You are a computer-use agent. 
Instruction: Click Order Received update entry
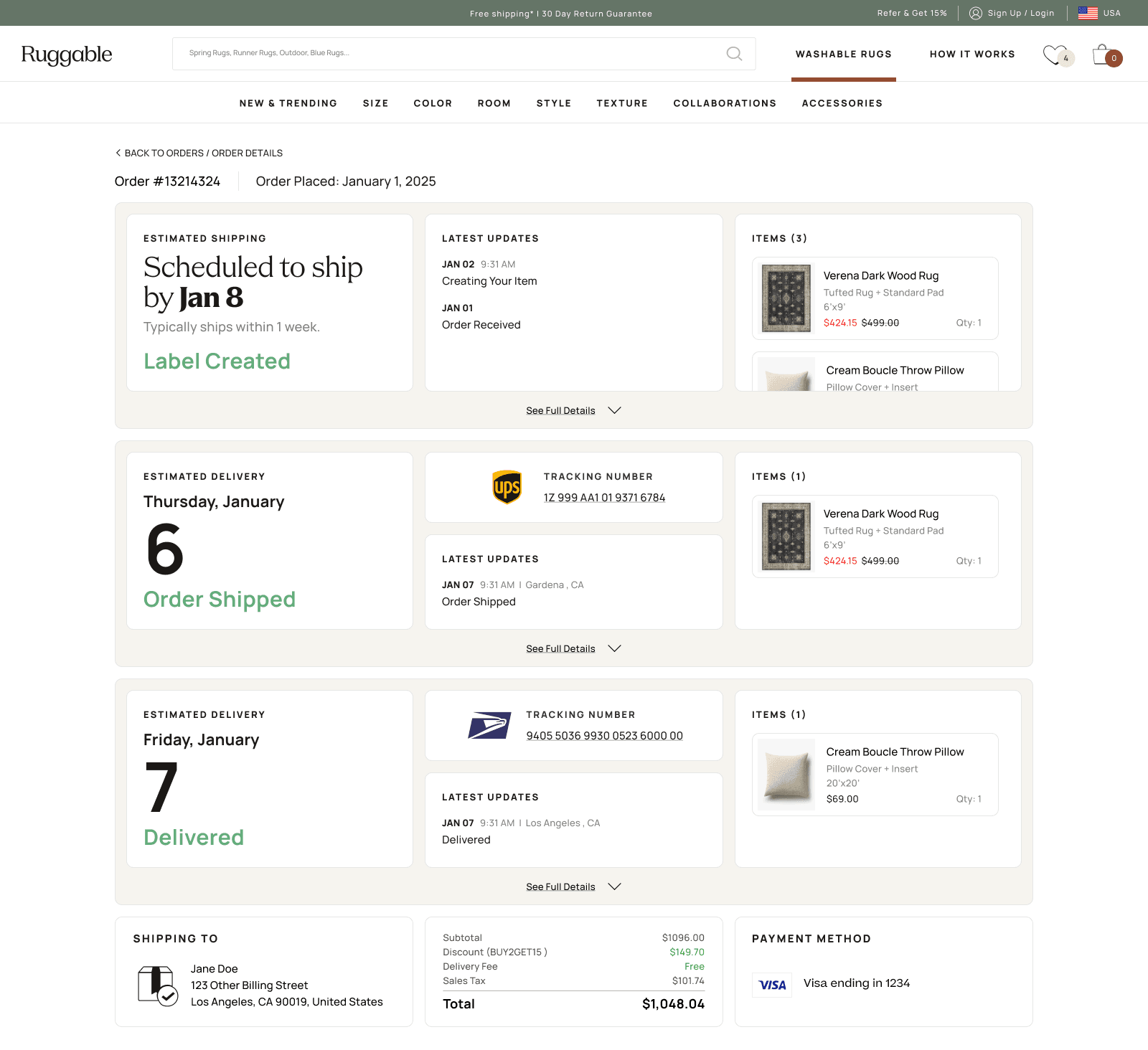click(x=481, y=325)
